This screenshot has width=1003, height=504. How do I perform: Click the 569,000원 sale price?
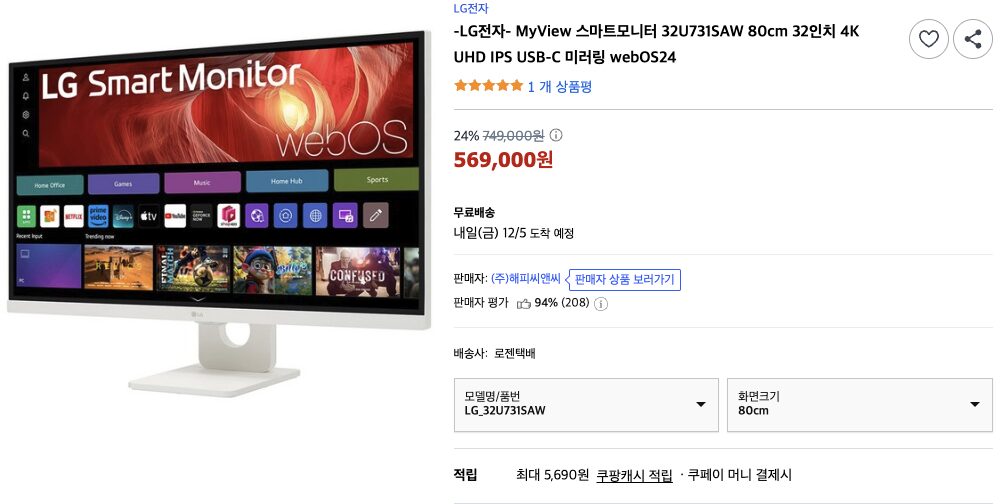[x=503, y=160]
